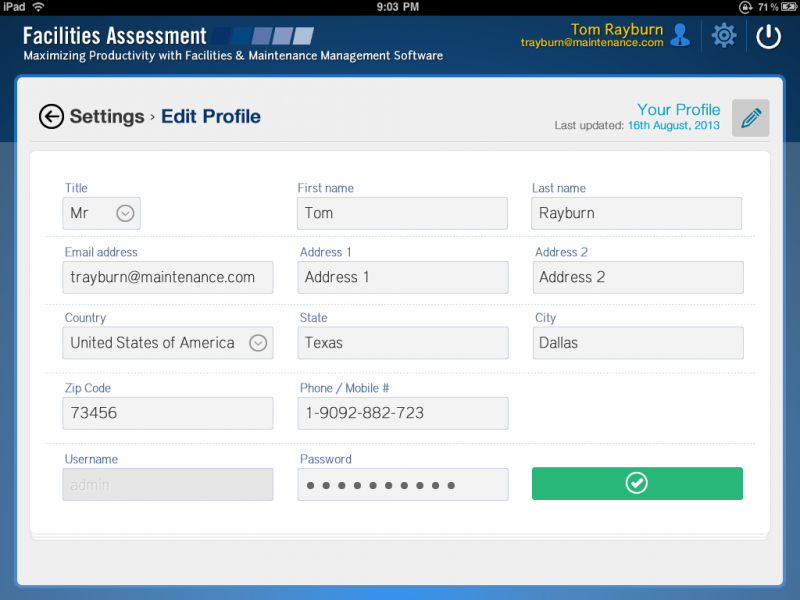Click the user avatar icon by Tom Rayburn
Image resolution: width=800 pixels, height=600 pixels.
pyautogui.click(x=680, y=36)
